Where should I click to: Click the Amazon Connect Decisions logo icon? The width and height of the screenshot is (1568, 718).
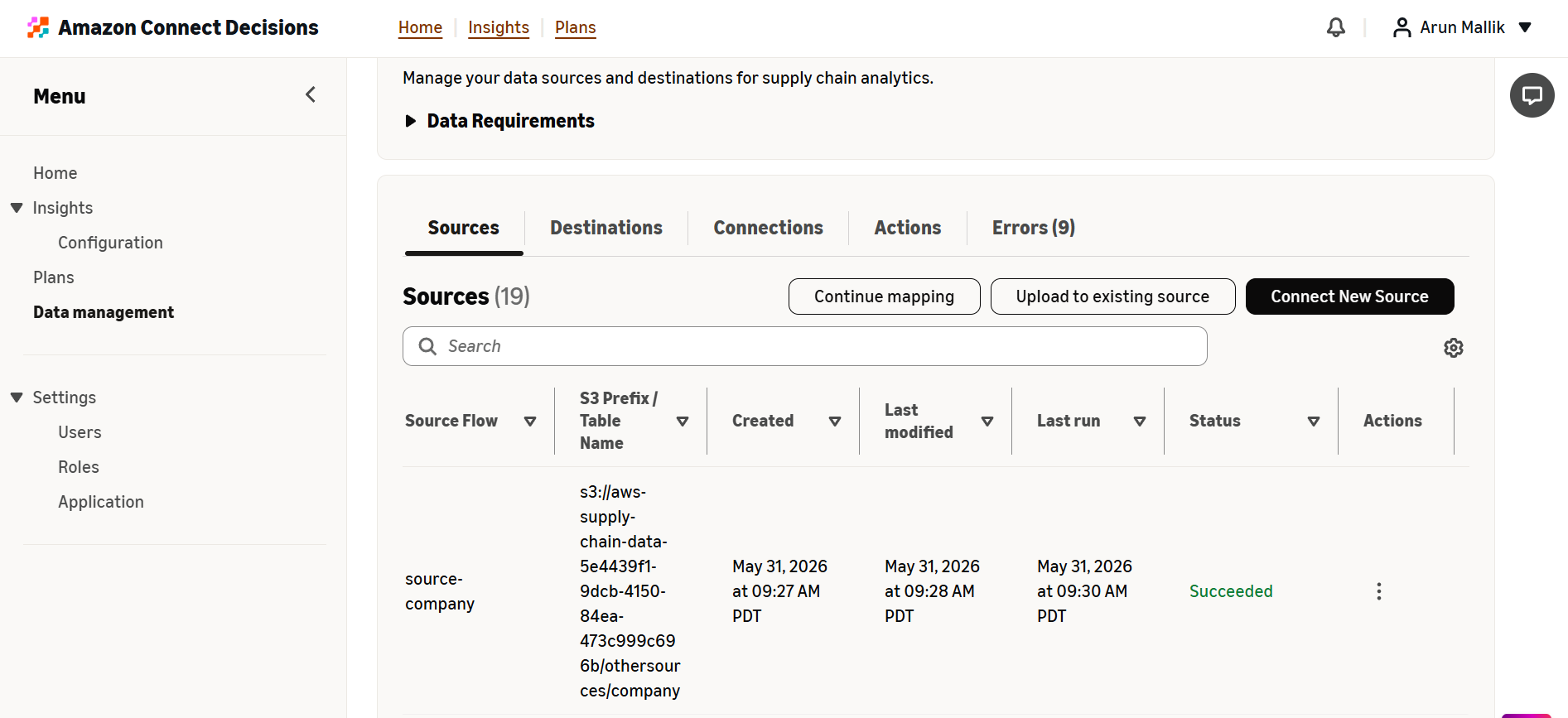(x=38, y=27)
